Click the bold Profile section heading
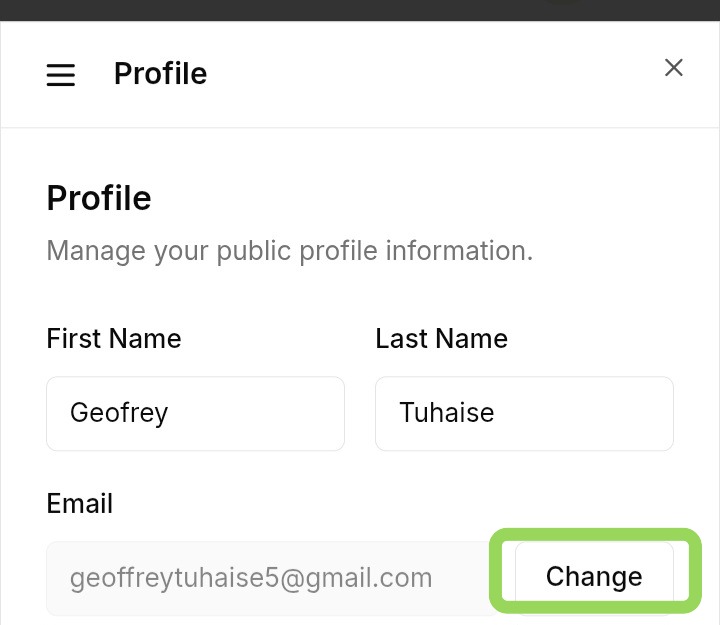720x625 pixels. pyautogui.click(x=99, y=198)
